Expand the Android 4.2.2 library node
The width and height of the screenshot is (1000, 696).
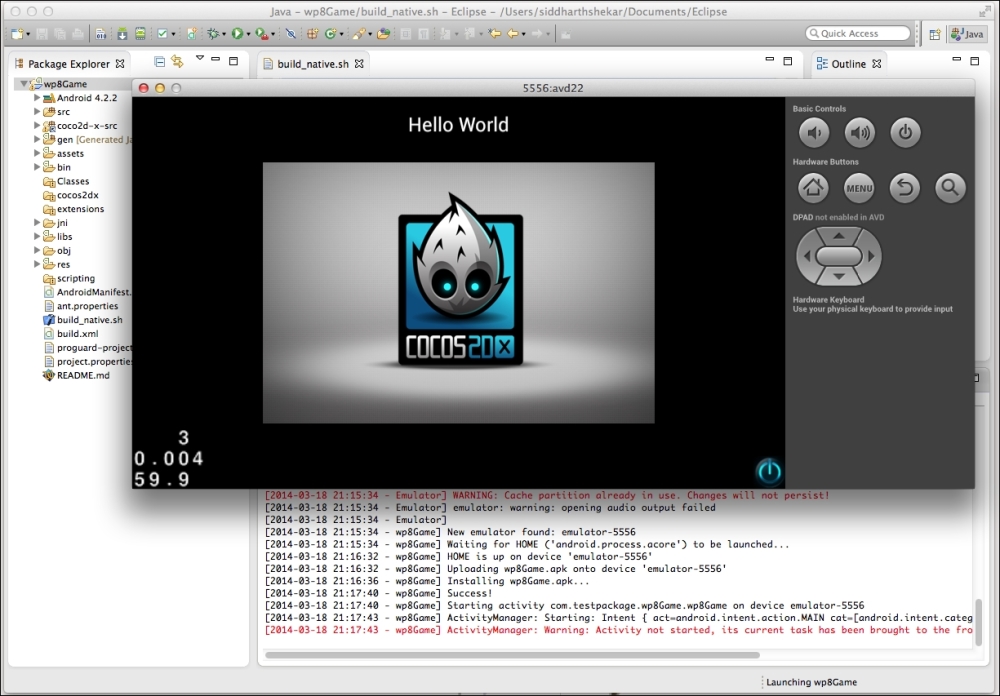(37, 98)
